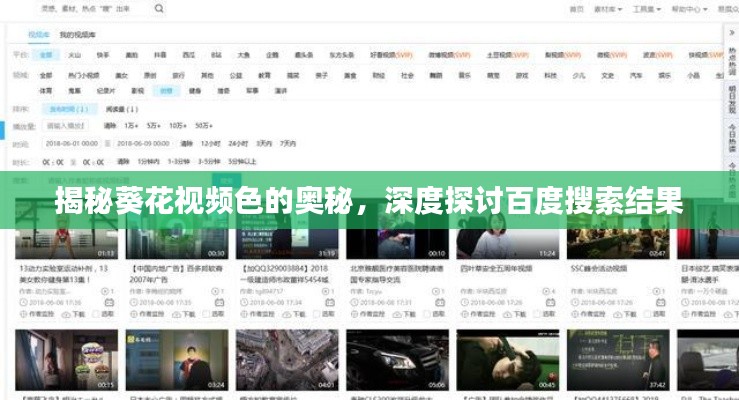Open calendar icon on 四叶草安全五周年视频 card
The image size is (739, 400).
[550, 302]
